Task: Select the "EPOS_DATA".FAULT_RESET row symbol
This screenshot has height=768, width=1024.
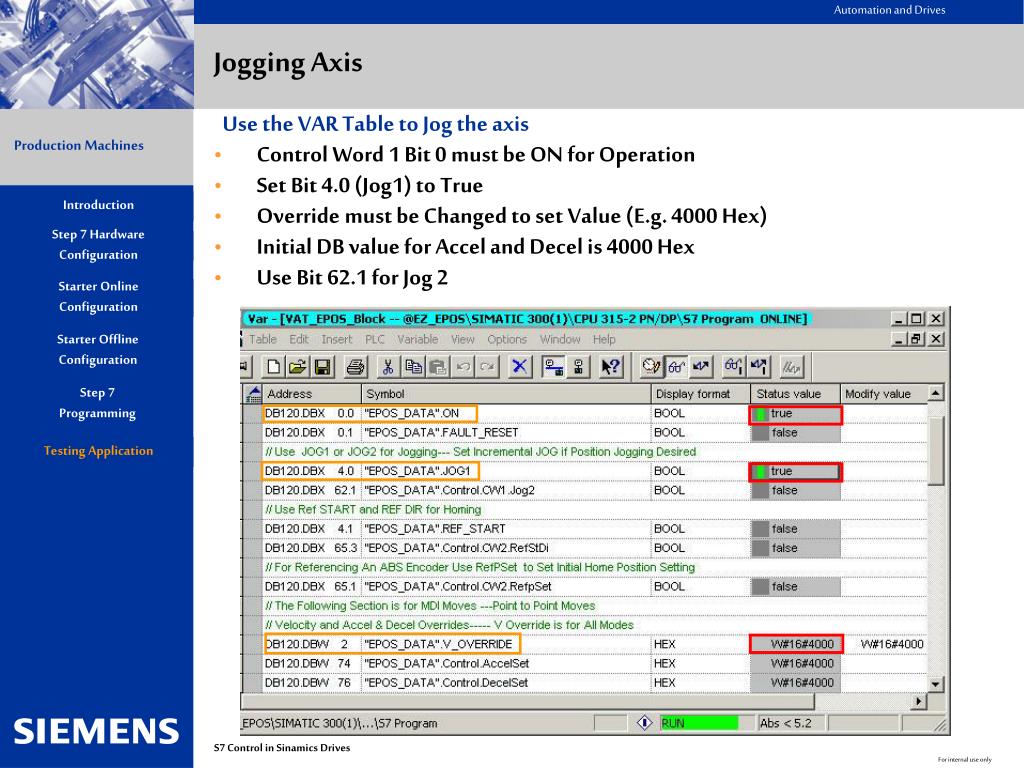Action: [x=506, y=432]
